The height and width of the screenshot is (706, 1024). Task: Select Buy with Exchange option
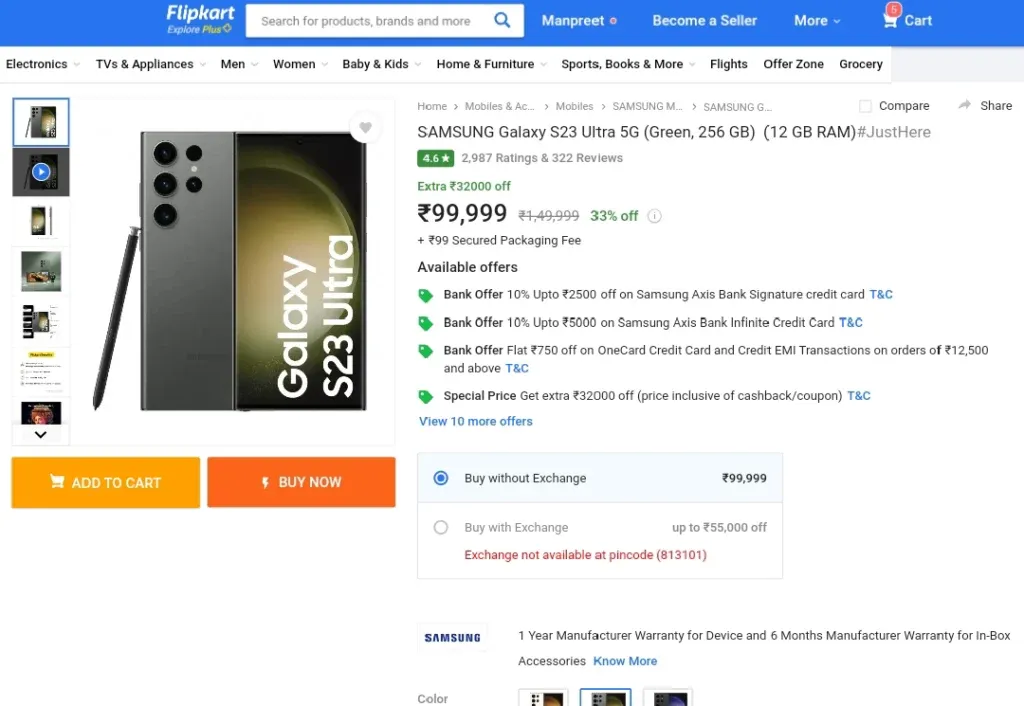coord(441,527)
